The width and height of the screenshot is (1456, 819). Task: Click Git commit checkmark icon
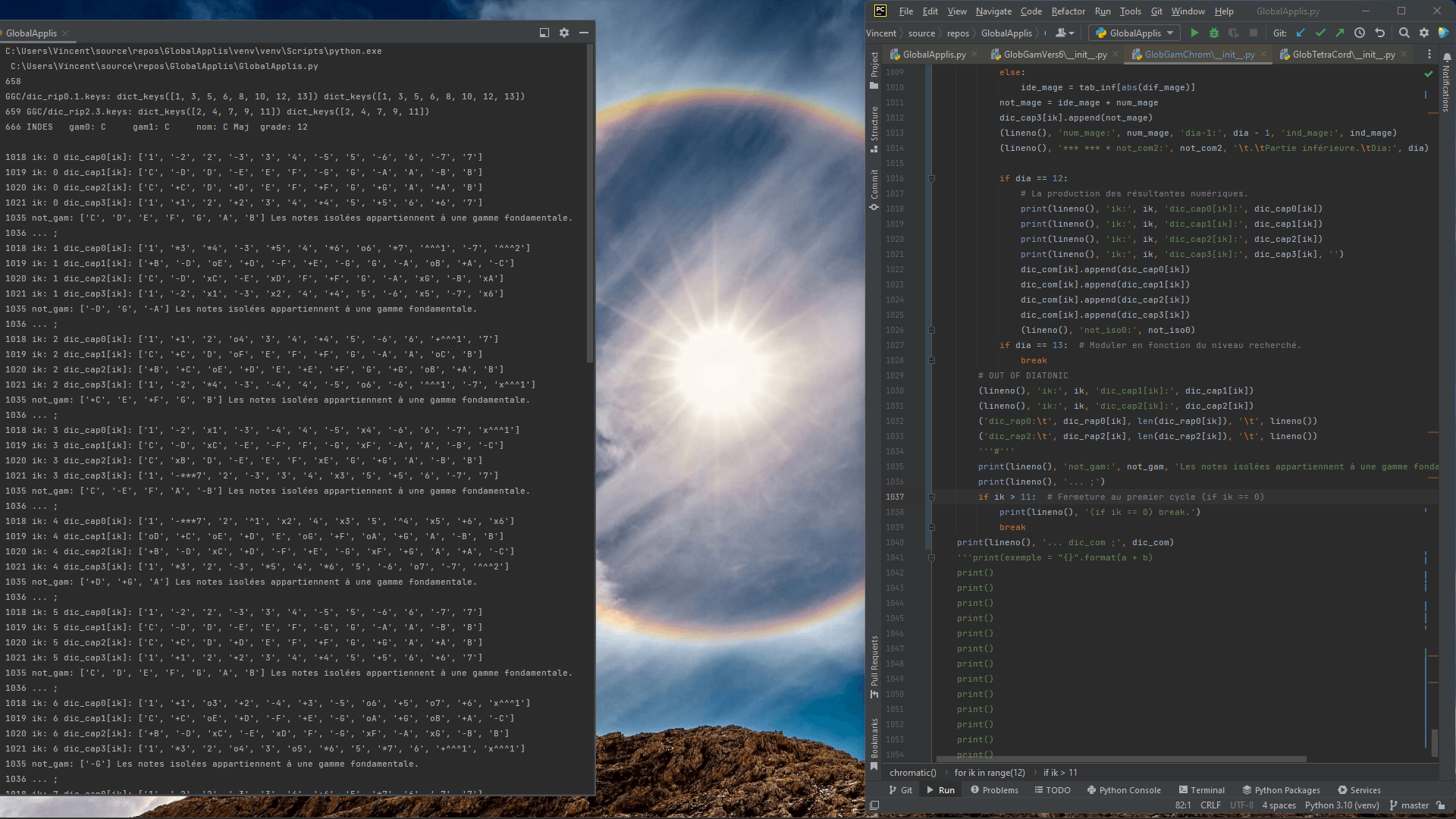[x=1320, y=33]
